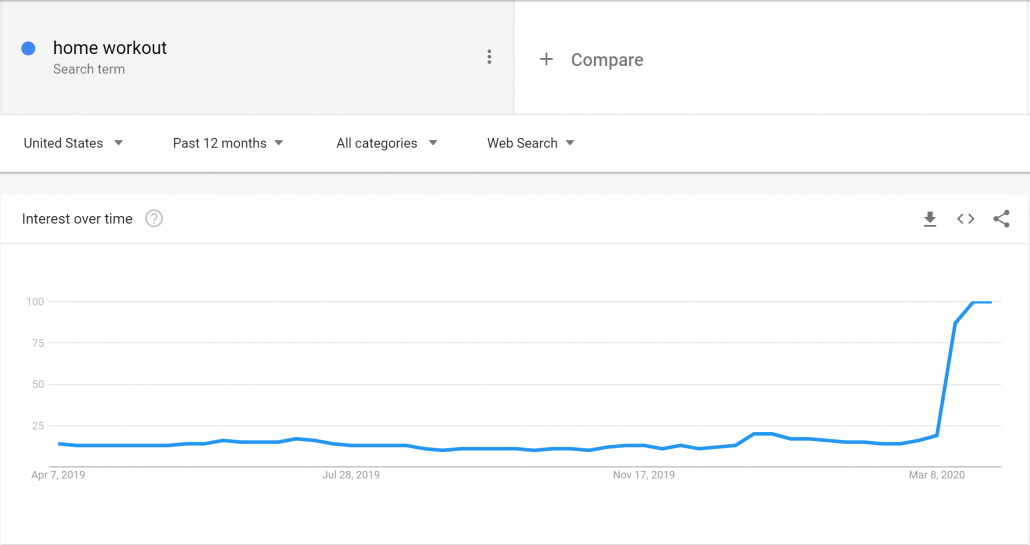Expand the United States region dropdown
Screen dimensions: 1030x545
point(73,143)
